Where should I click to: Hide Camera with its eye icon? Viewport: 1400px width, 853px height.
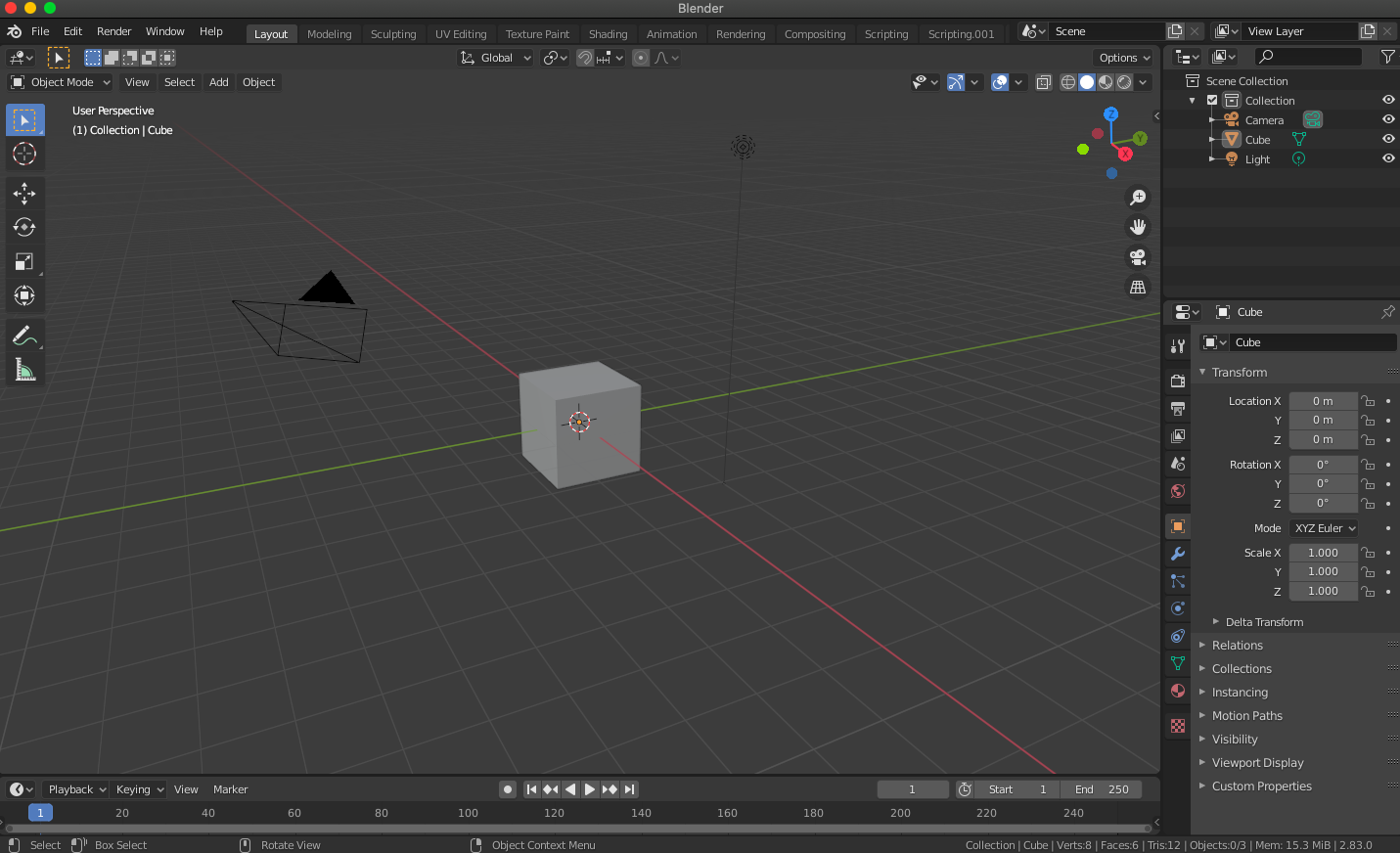1388,119
